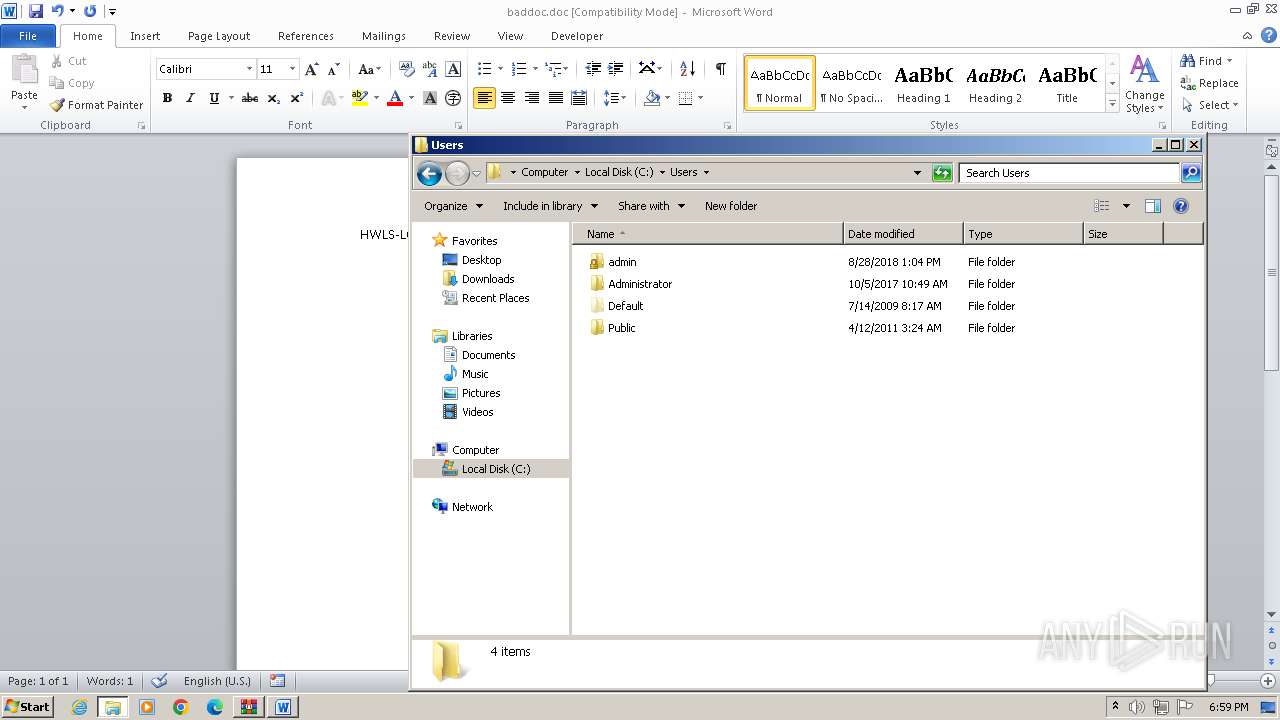
Task: Click the Replace button in Editing group
Action: pos(1210,83)
